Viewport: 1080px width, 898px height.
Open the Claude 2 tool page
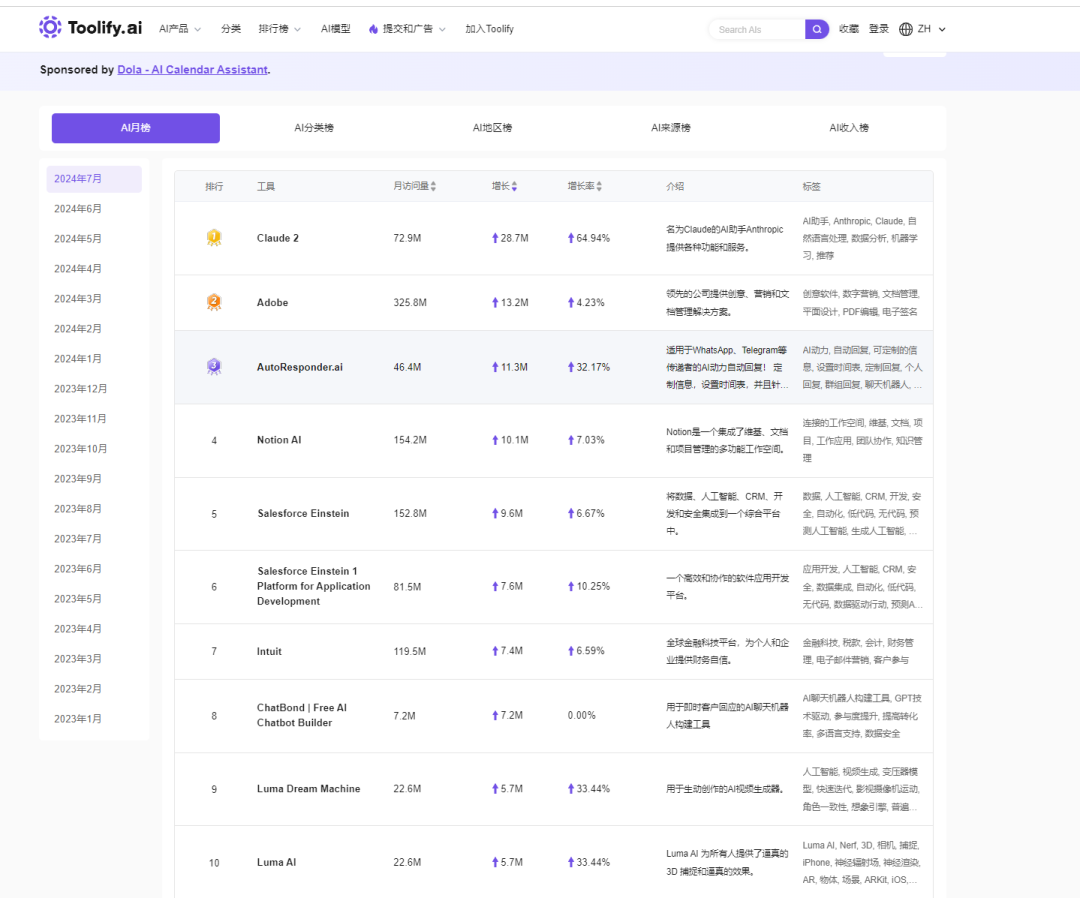(278, 238)
